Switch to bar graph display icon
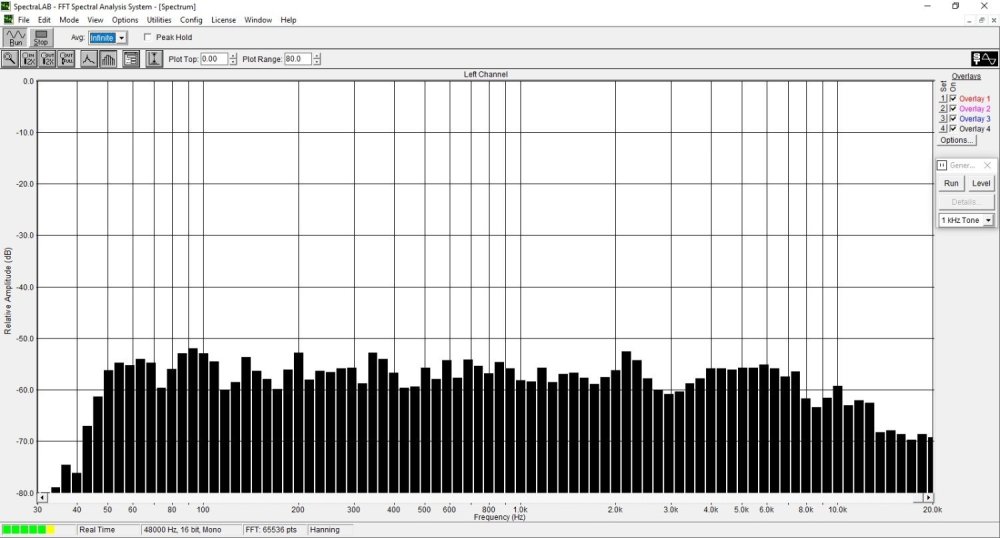The height and width of the screenshot is (538, 1000). [x=107, y=59]
